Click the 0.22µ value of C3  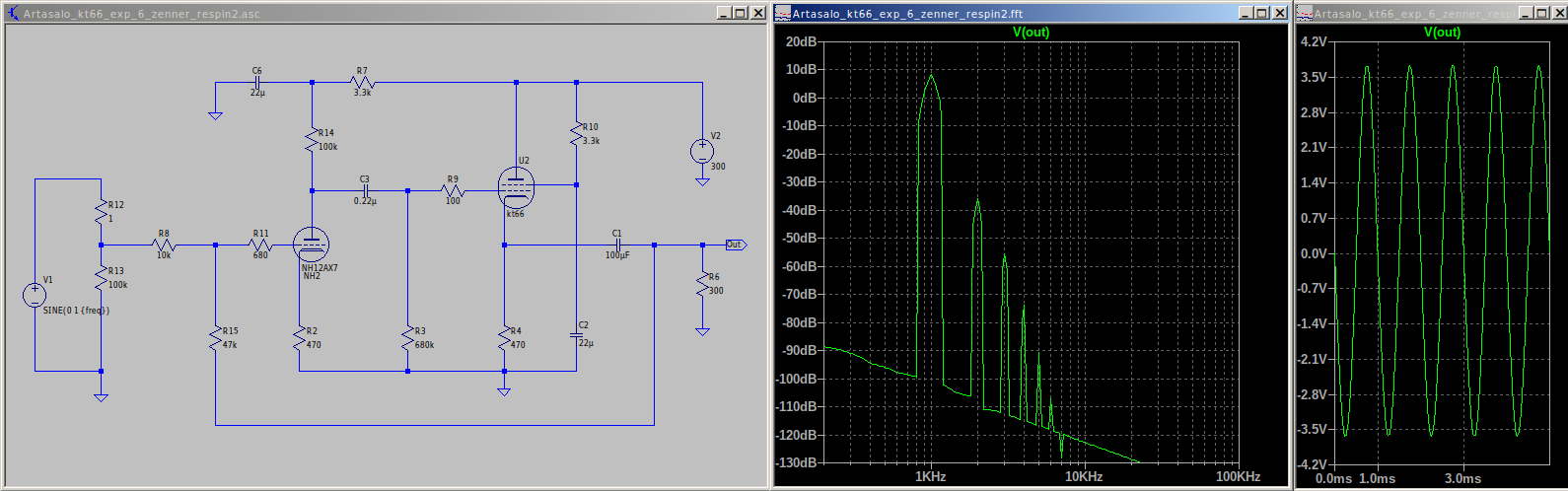click(x=365, y=201)
